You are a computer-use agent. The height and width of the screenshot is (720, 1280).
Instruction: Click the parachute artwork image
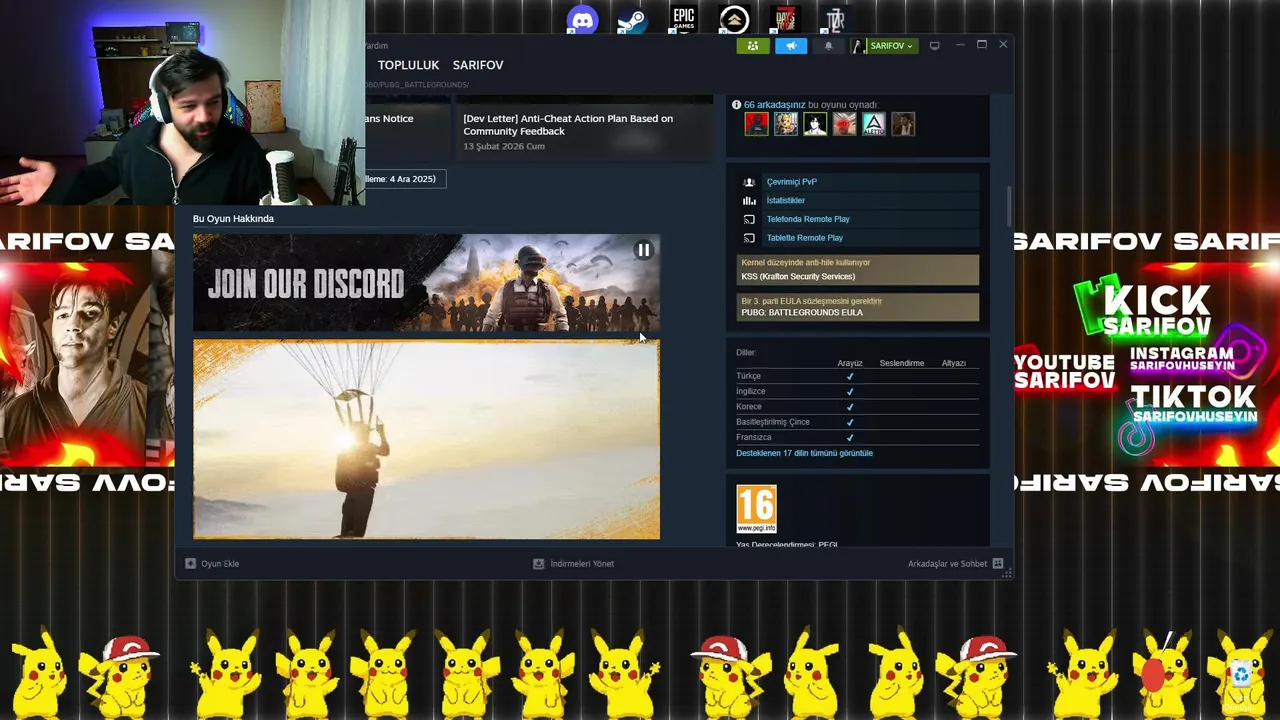(426, 440)
